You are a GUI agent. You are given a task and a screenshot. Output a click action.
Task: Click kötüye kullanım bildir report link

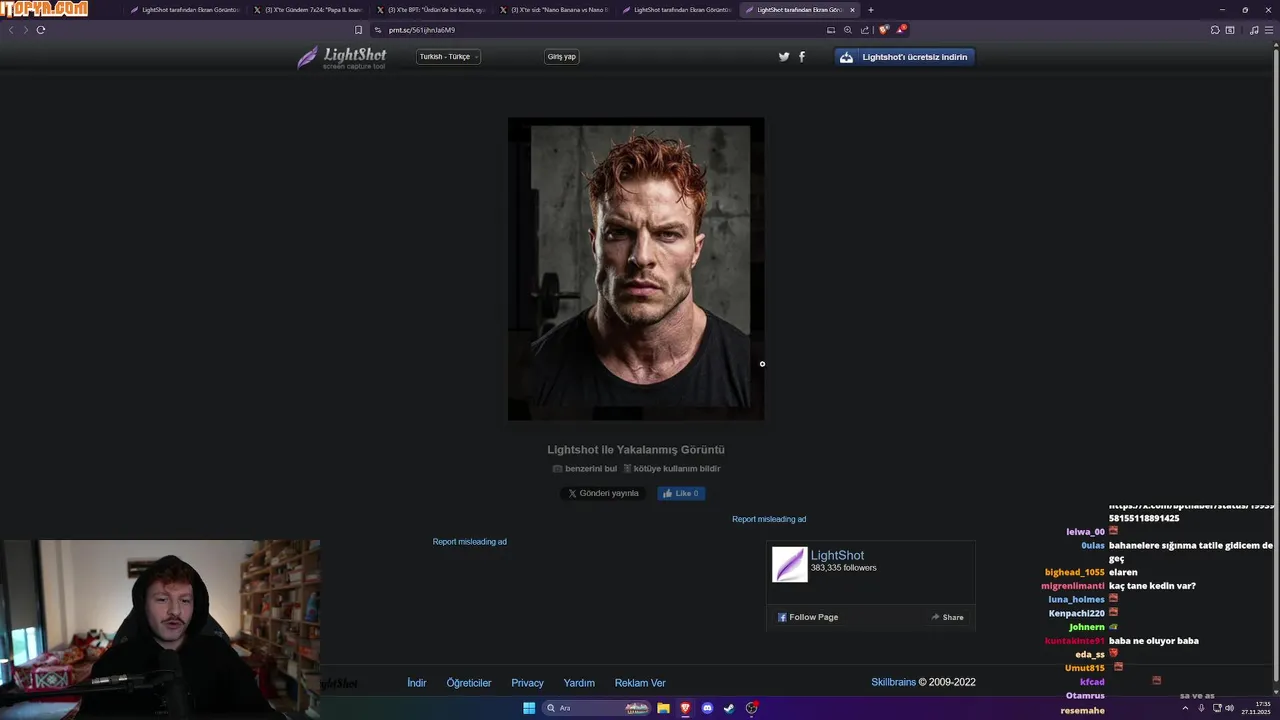tap(672, 468)
